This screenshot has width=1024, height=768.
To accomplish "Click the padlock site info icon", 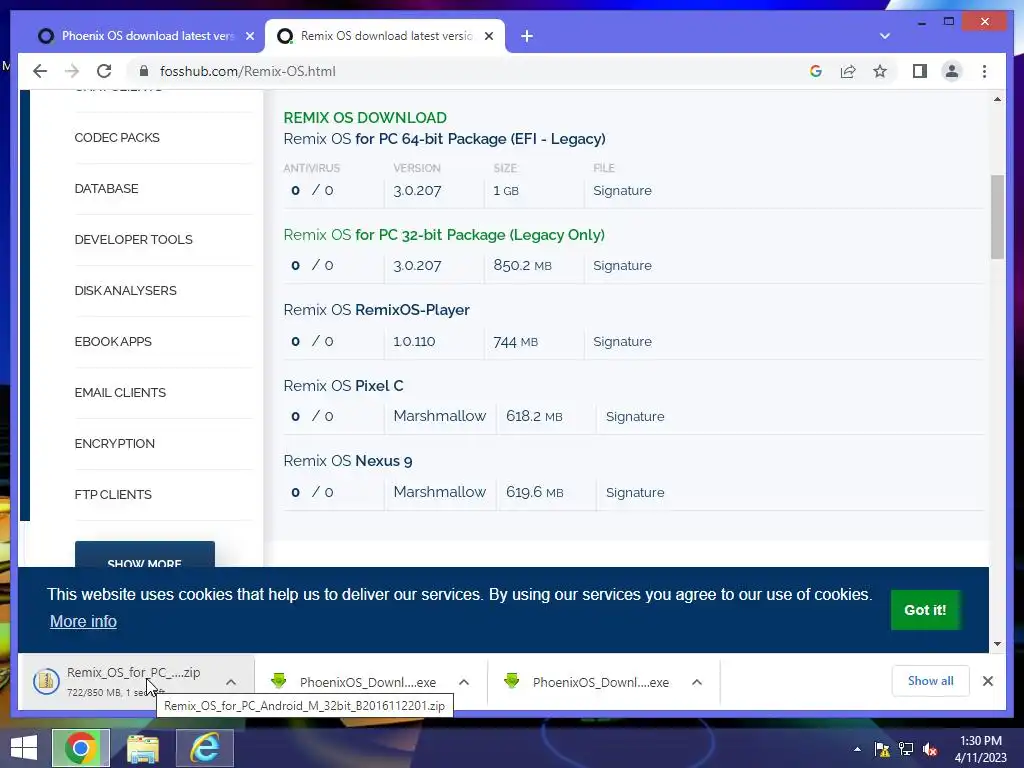I will point(144,71).
